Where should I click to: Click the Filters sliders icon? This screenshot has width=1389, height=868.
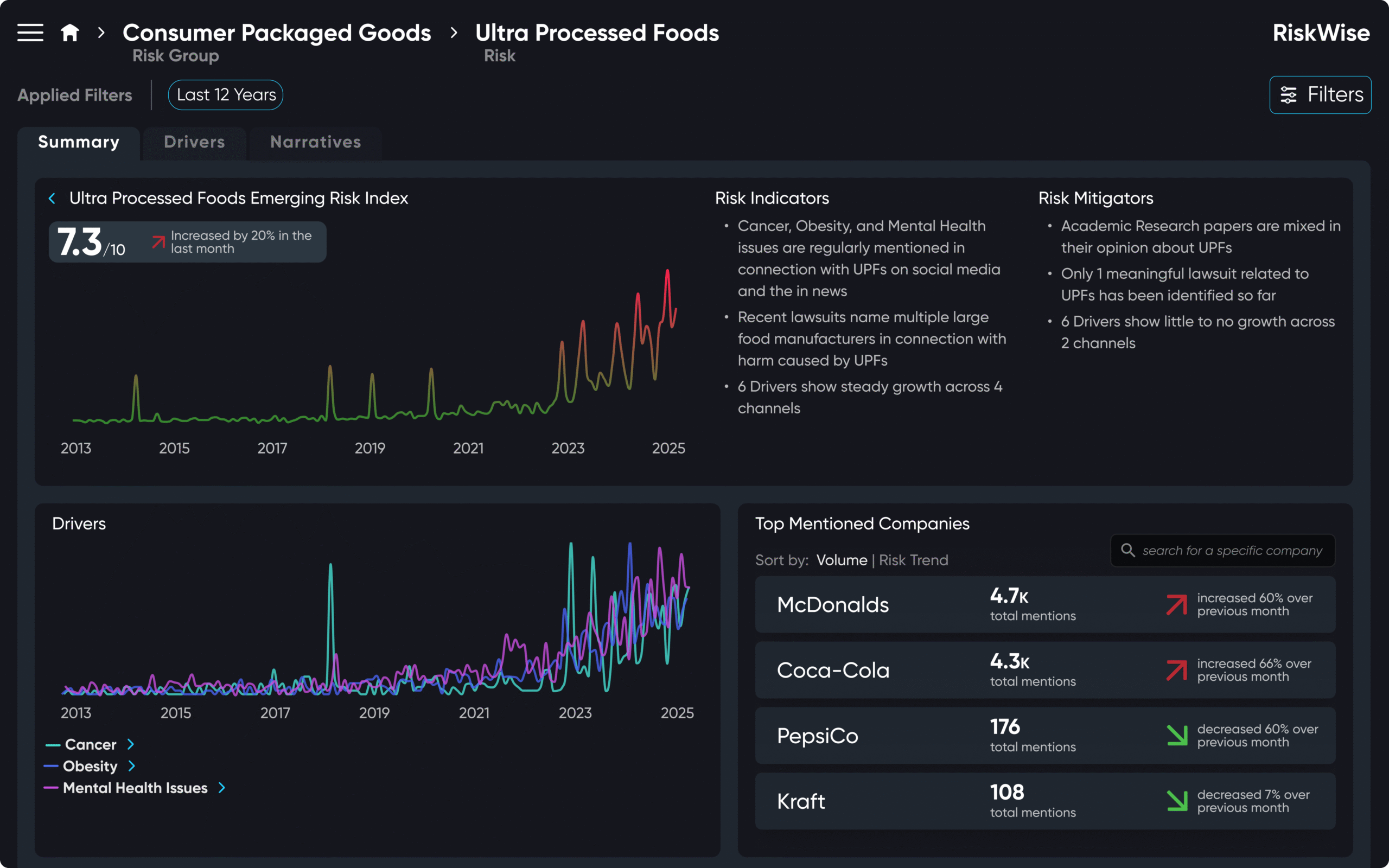pos(1288,95)
